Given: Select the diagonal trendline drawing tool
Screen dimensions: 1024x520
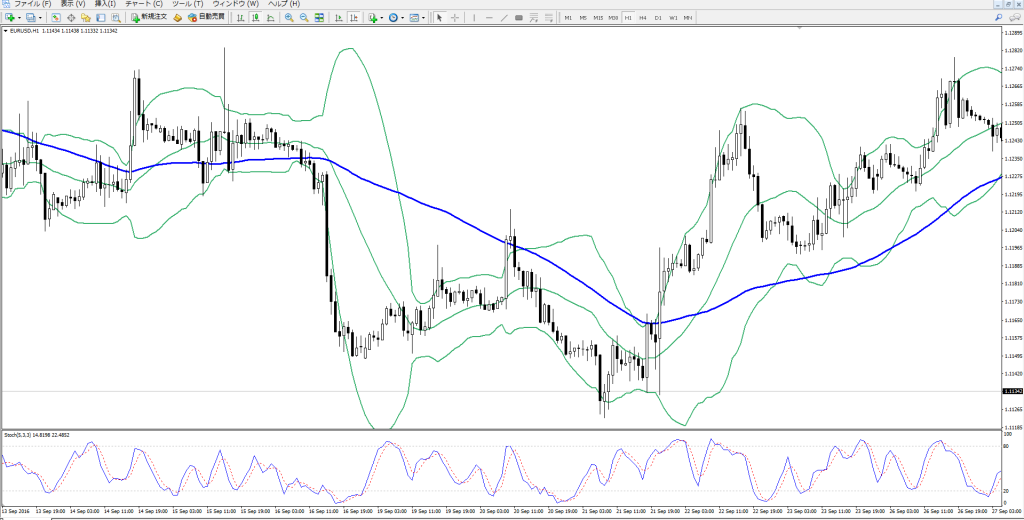Looking at the screenshot, I should [504, 18].
